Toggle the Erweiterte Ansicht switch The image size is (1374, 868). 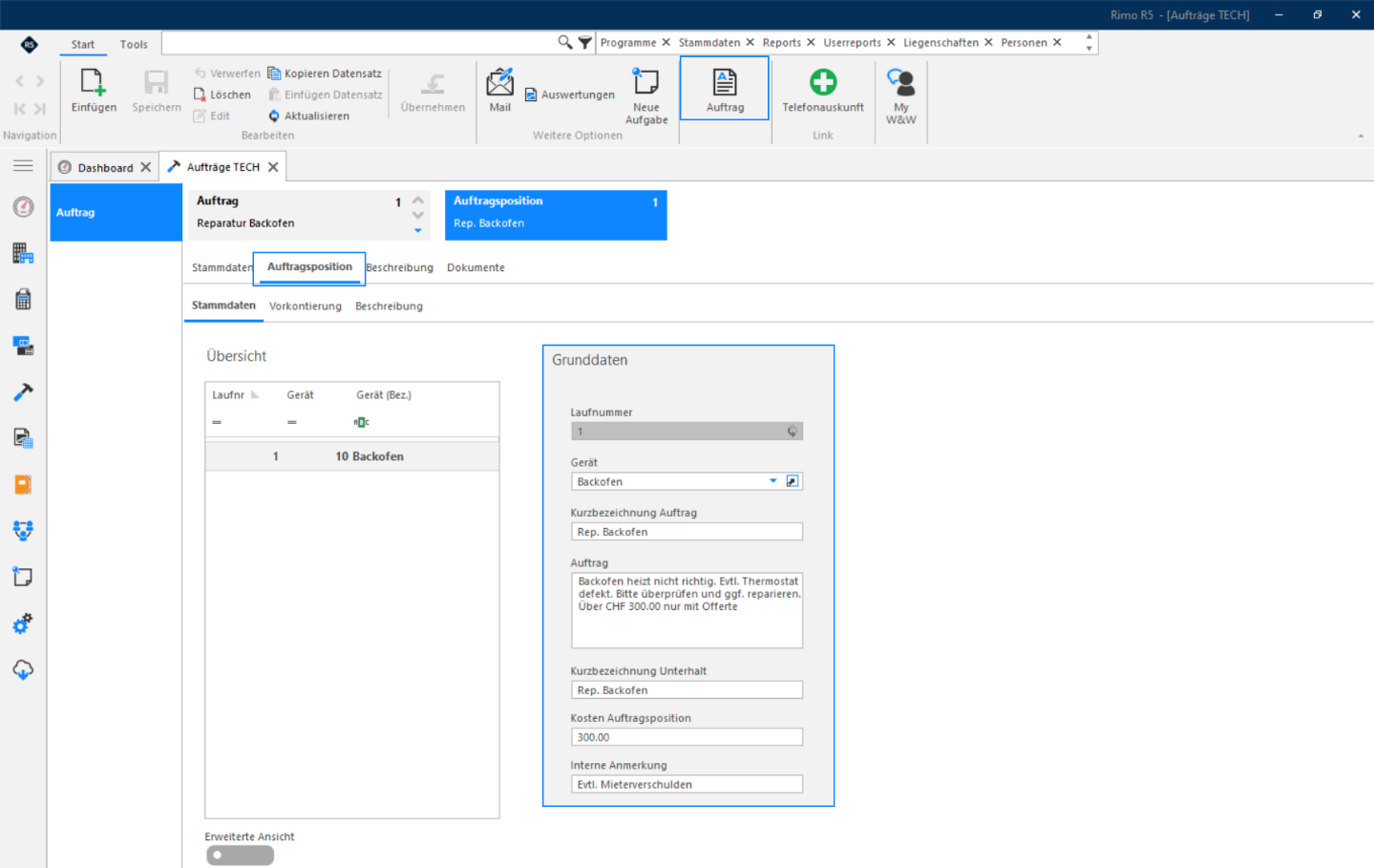[x=240, y=856]
